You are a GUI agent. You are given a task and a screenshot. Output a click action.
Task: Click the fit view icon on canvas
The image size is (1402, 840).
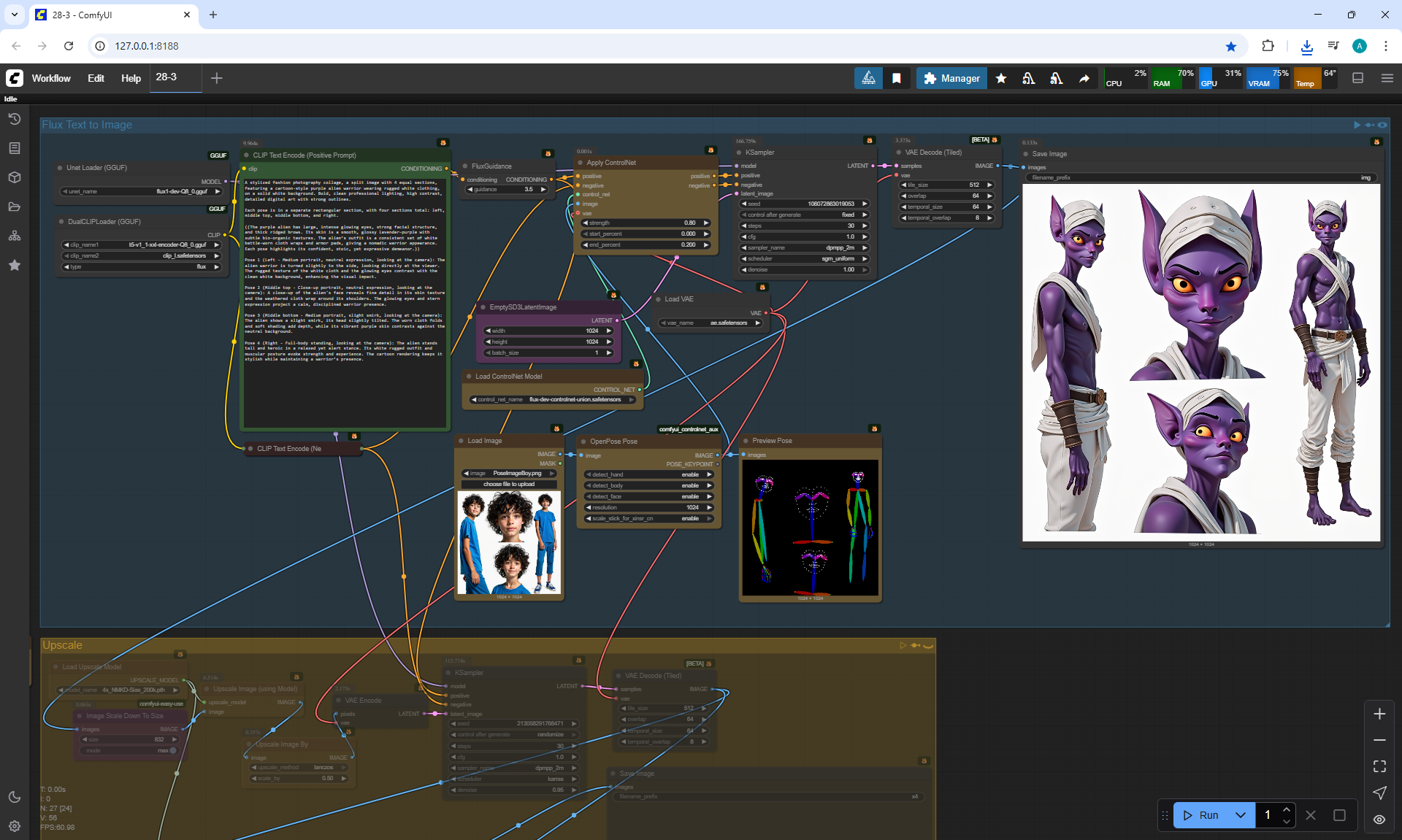tap(1379, 766)
